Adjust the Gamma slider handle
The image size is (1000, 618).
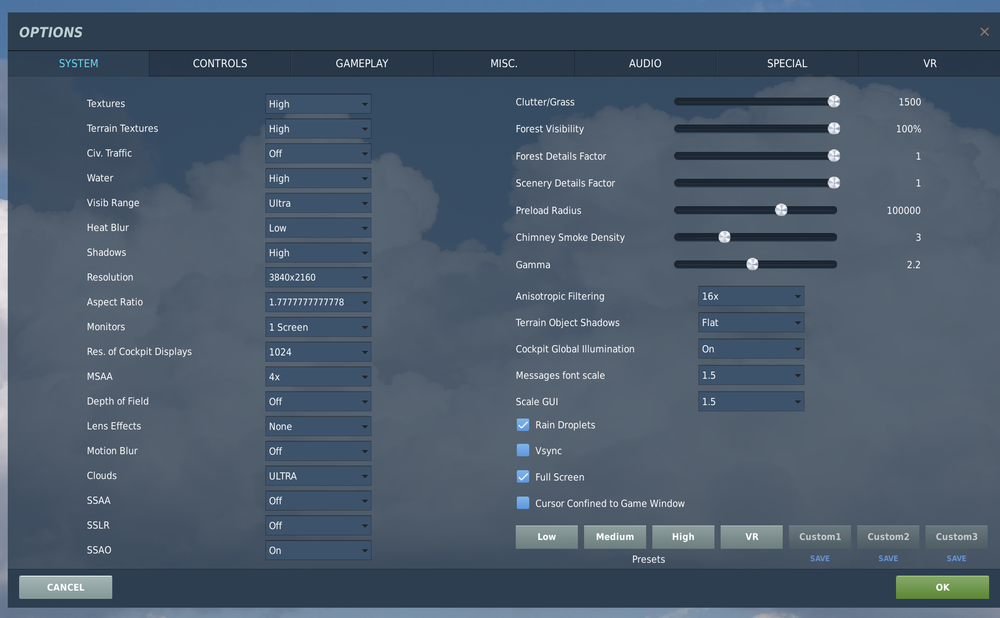(751, 264)
